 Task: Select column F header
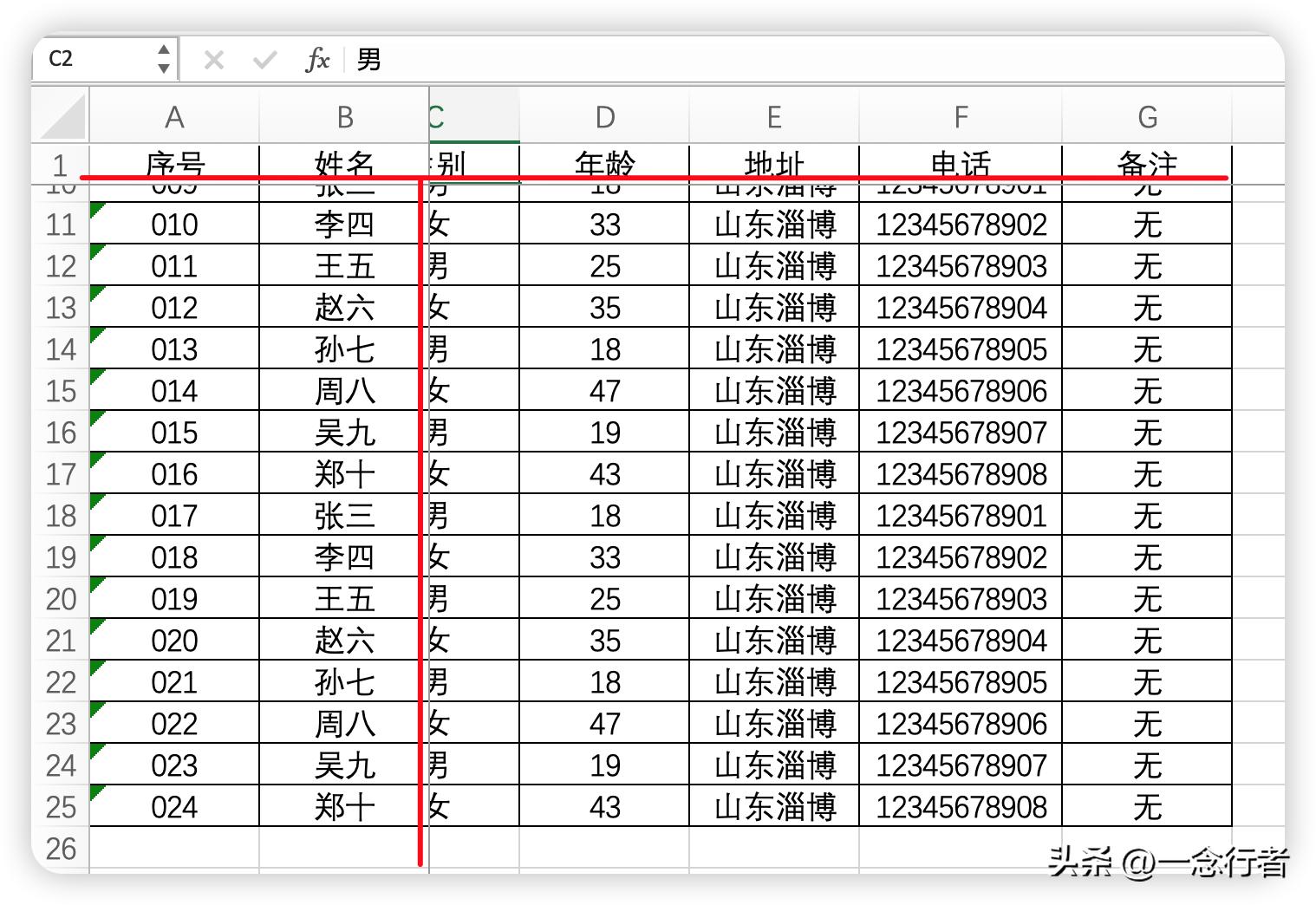click(961, 117)
